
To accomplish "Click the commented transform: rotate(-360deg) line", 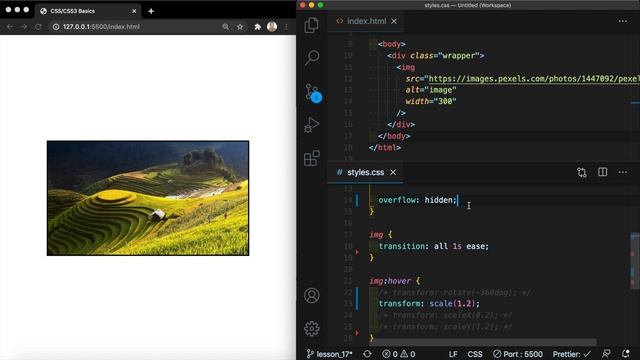I will (455, 292).
